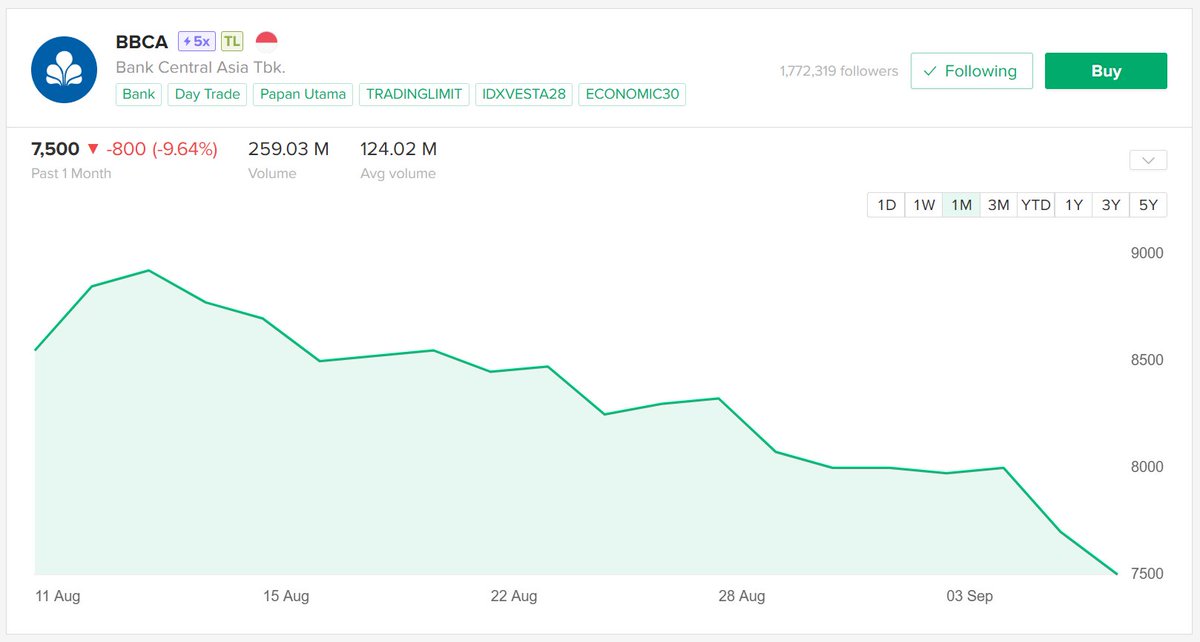
Task: Click the BBCA ticker title
Action: [x=142, y=41]
